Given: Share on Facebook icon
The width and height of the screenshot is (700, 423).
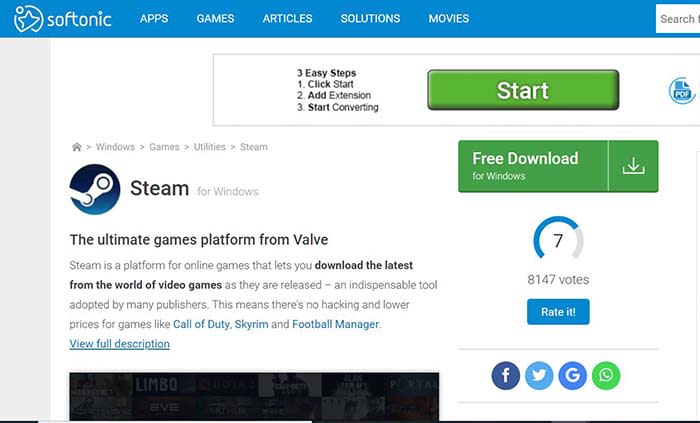Looking at the screenshot, I should (506, 376).
